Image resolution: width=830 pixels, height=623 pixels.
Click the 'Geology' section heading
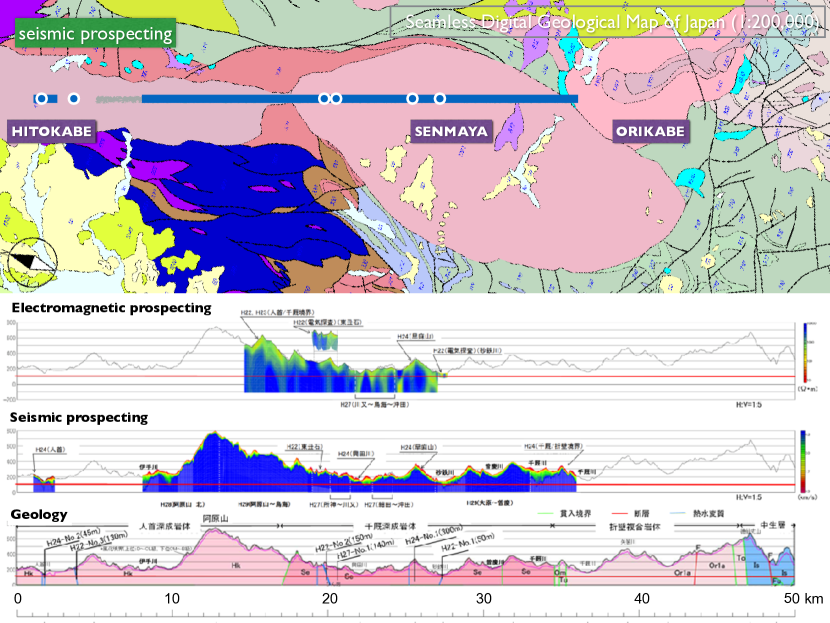[39, 514]
